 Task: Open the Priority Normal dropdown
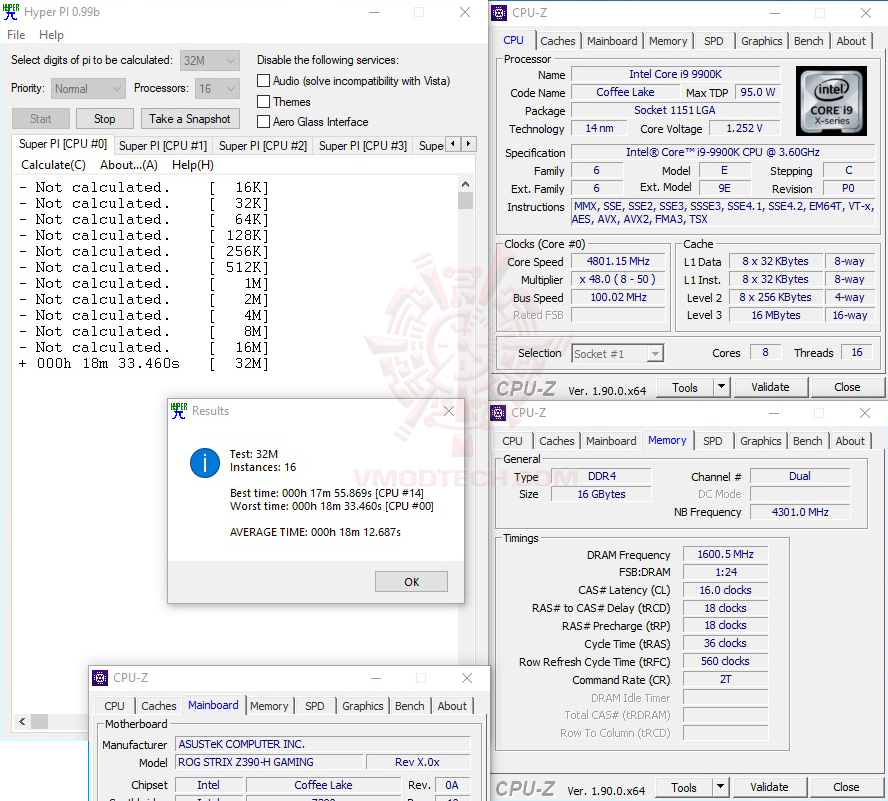coord(88,88)
